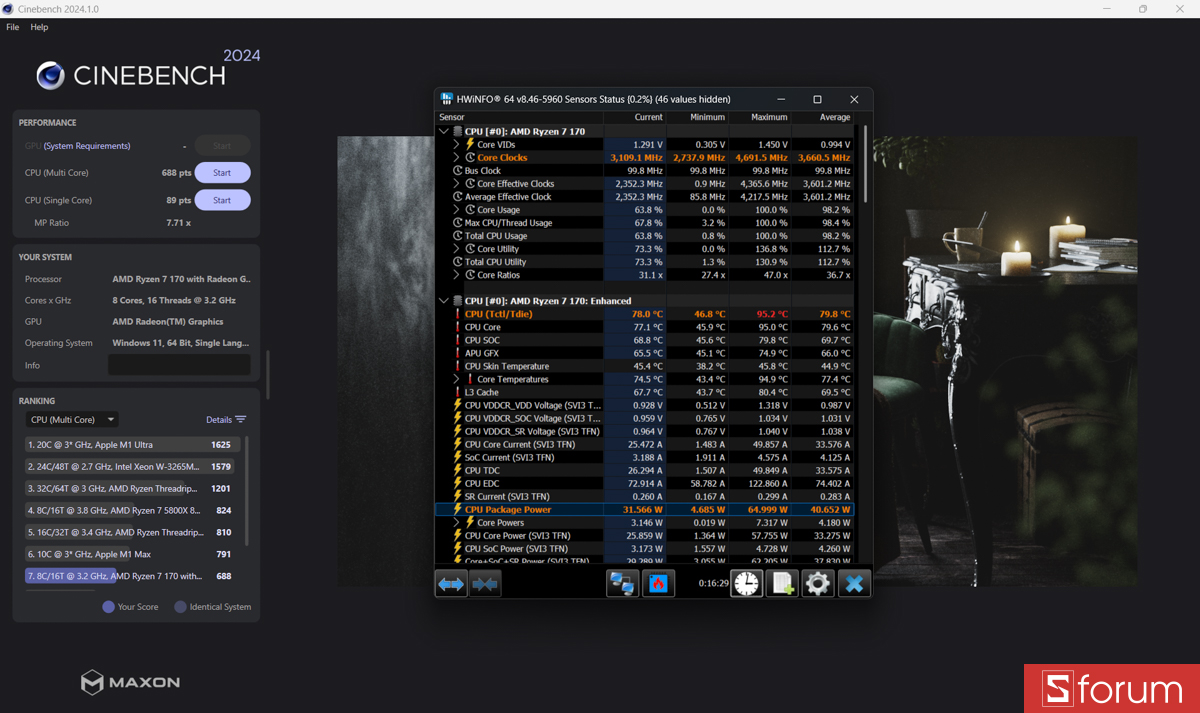Select the CPU Skin Temperature row
This screenshot has width=1200, height=713.
[645, 366]
